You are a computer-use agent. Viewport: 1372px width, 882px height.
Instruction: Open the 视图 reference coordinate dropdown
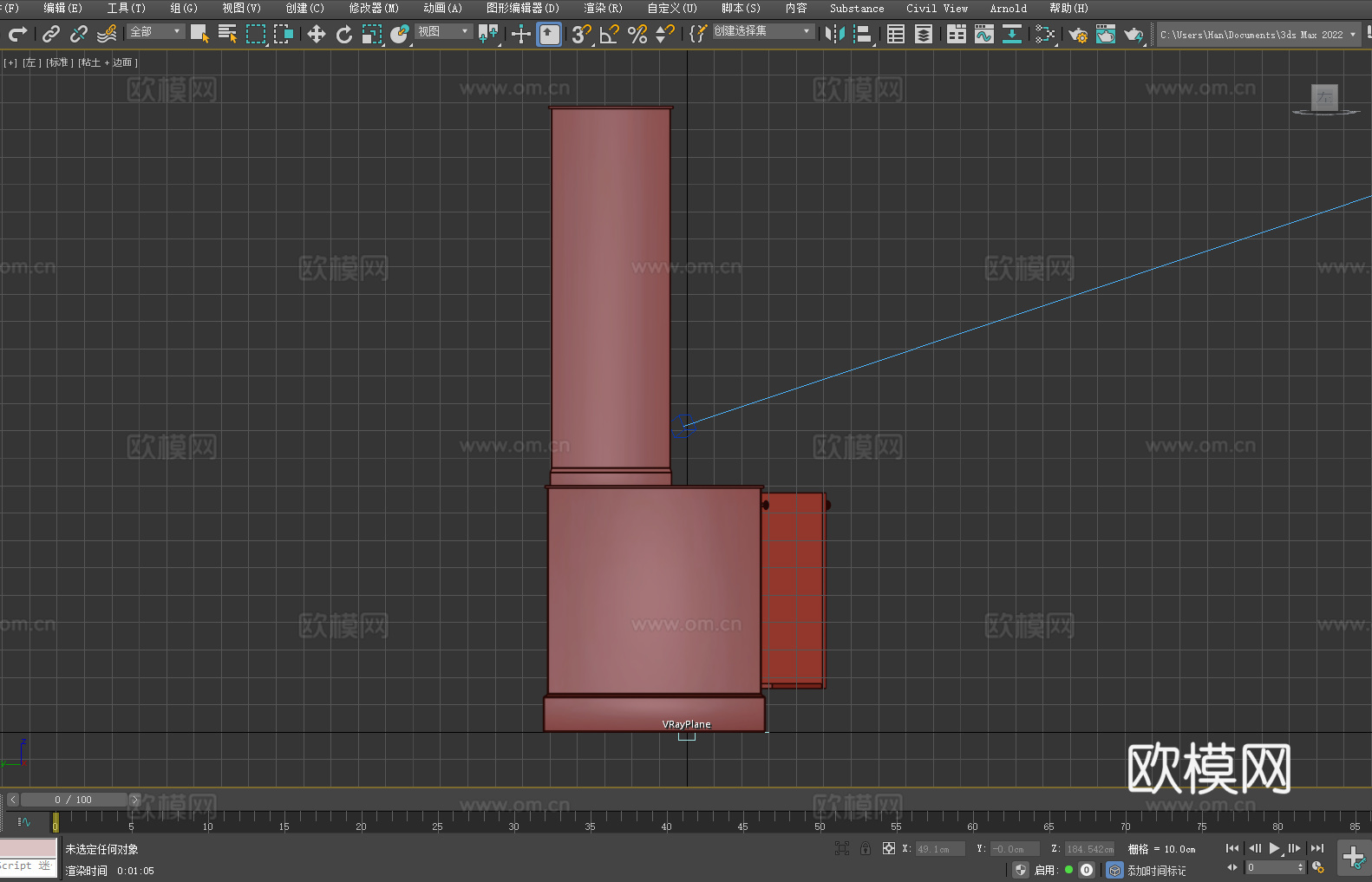(x=443, y=31)
